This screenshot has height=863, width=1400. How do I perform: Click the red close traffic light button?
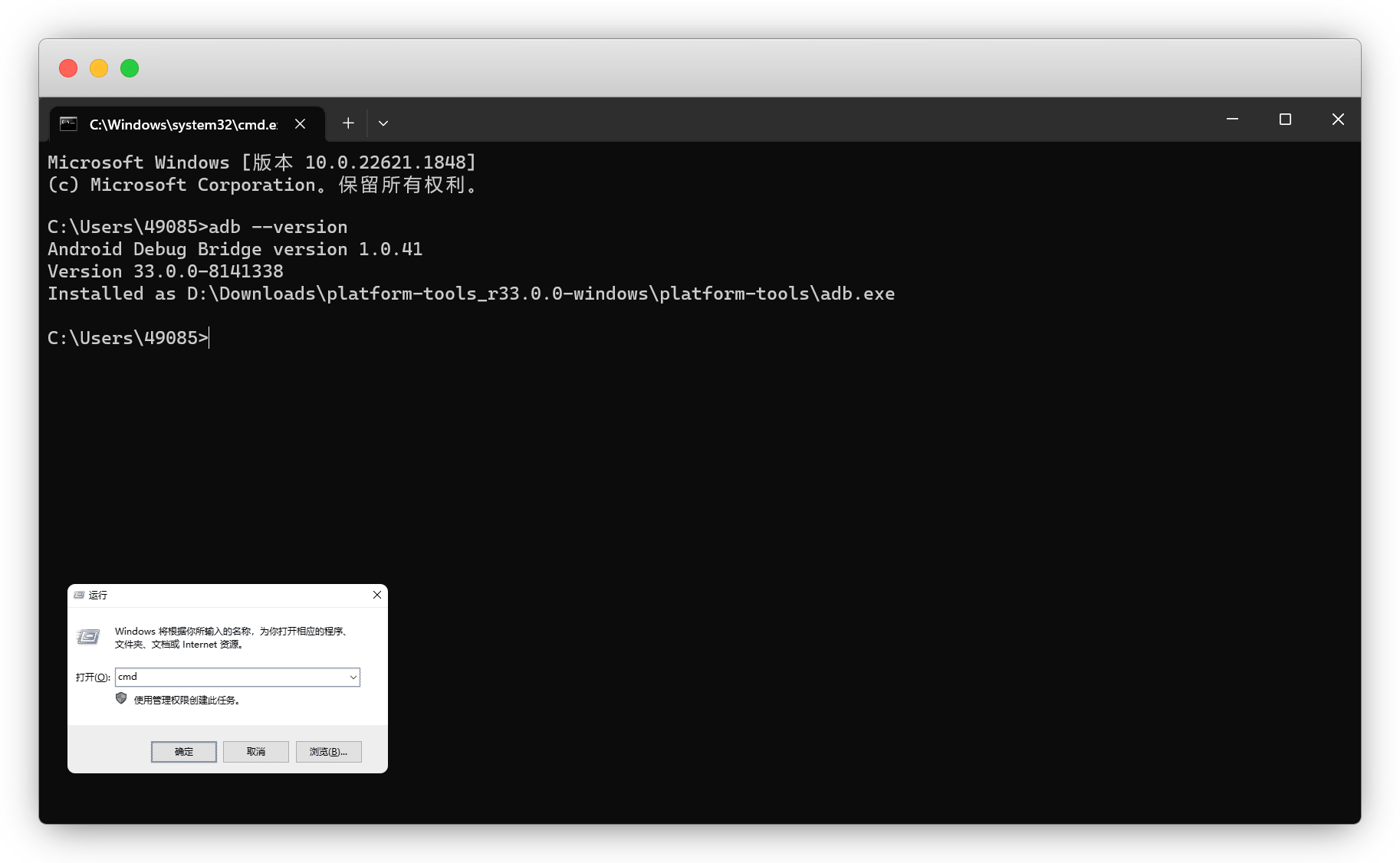(x=68, y=68)
